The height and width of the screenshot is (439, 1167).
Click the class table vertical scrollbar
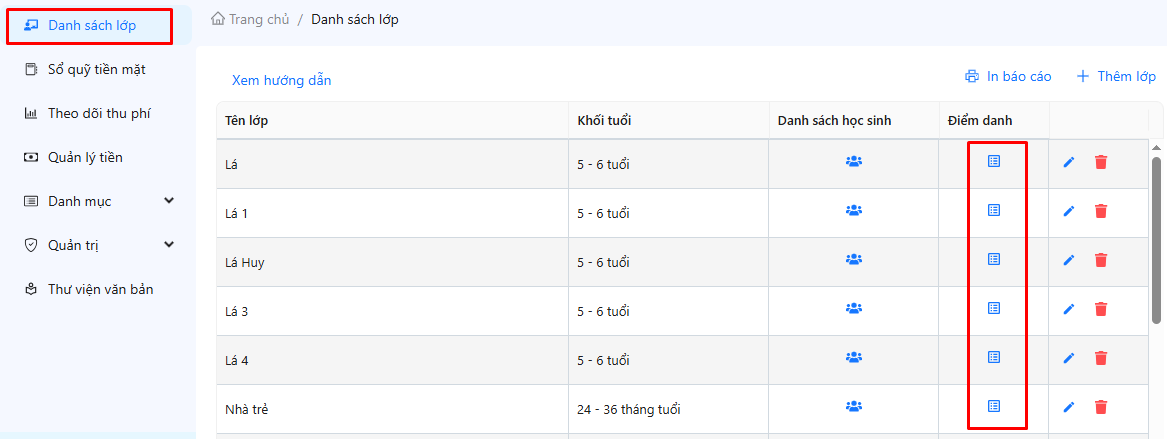[x=1157, y=240]
